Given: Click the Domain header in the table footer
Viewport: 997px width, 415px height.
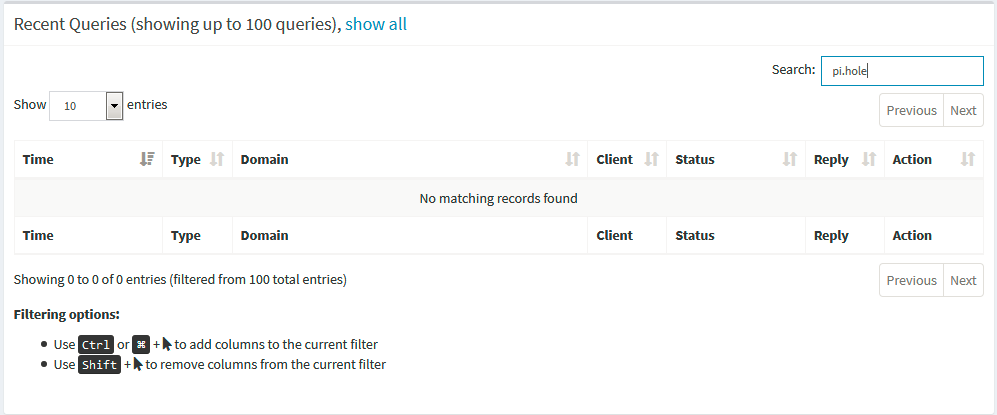Looking at the screenshot, I should point(265,235).
